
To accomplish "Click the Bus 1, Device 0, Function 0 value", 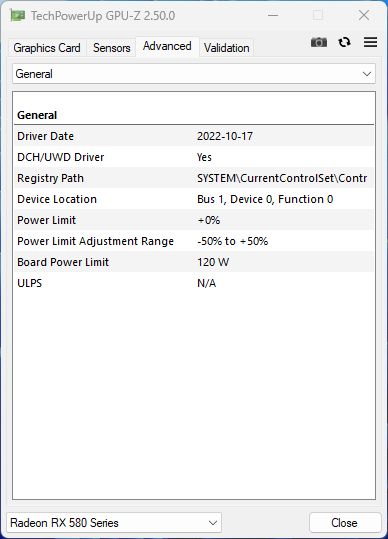I will [265, 199].
